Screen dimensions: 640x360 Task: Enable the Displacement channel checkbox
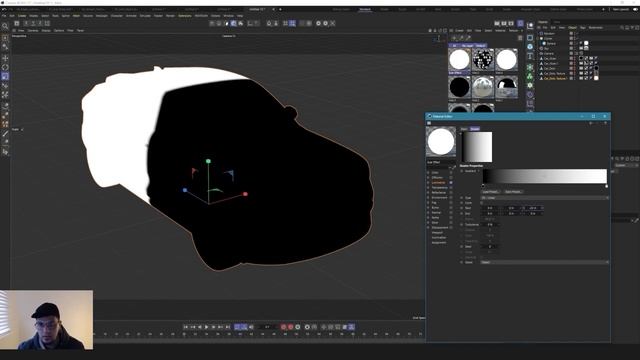451,227
